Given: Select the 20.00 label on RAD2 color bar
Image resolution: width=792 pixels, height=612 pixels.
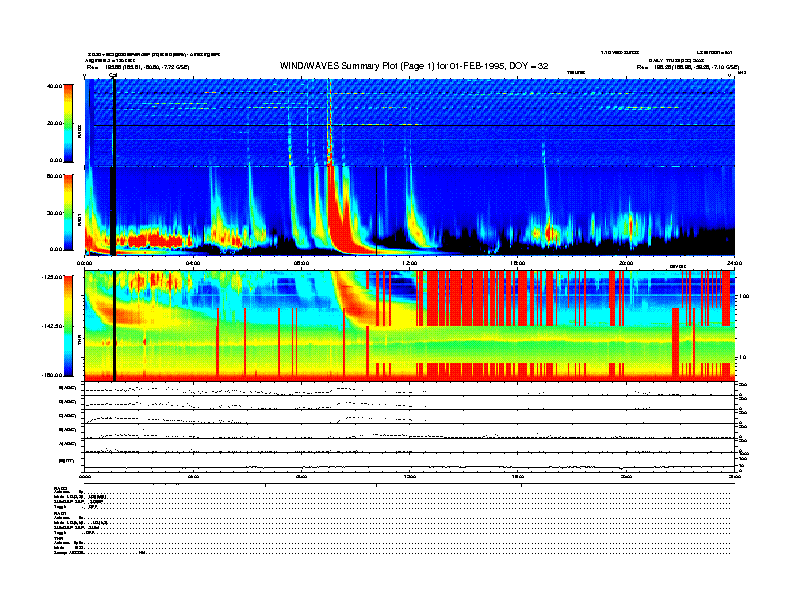Looking at the screenshot, I should click(54, 123).
